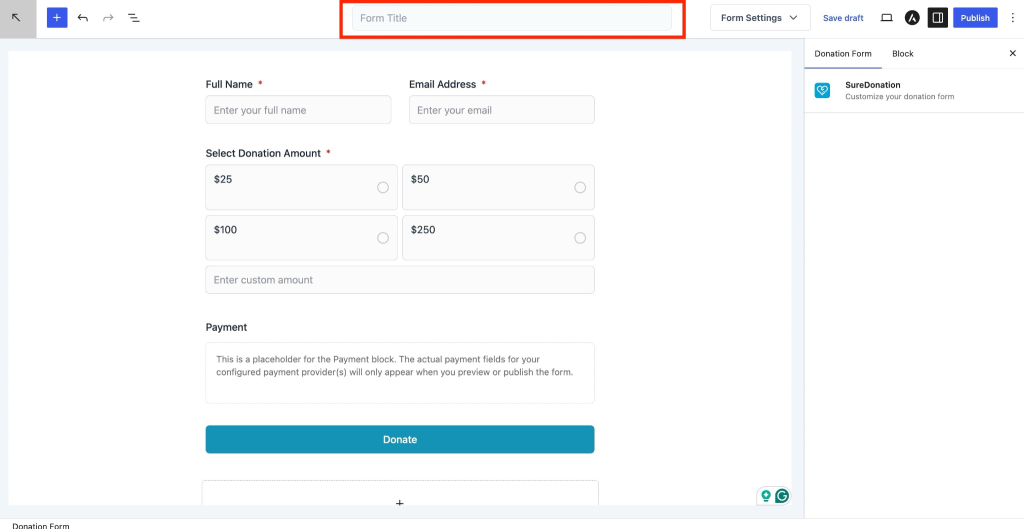Click the Form Title input field

[x=512, y=18]
